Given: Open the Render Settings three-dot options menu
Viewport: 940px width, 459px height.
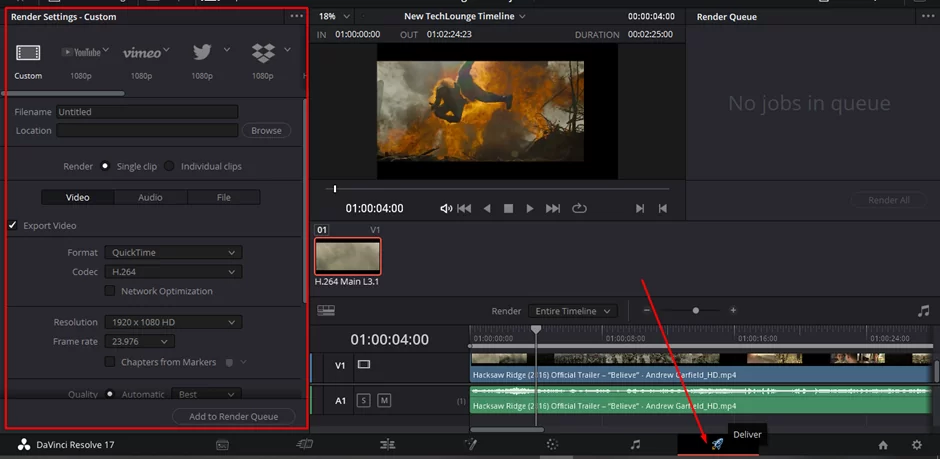Looking at the screenshot, I should [297, 16].
